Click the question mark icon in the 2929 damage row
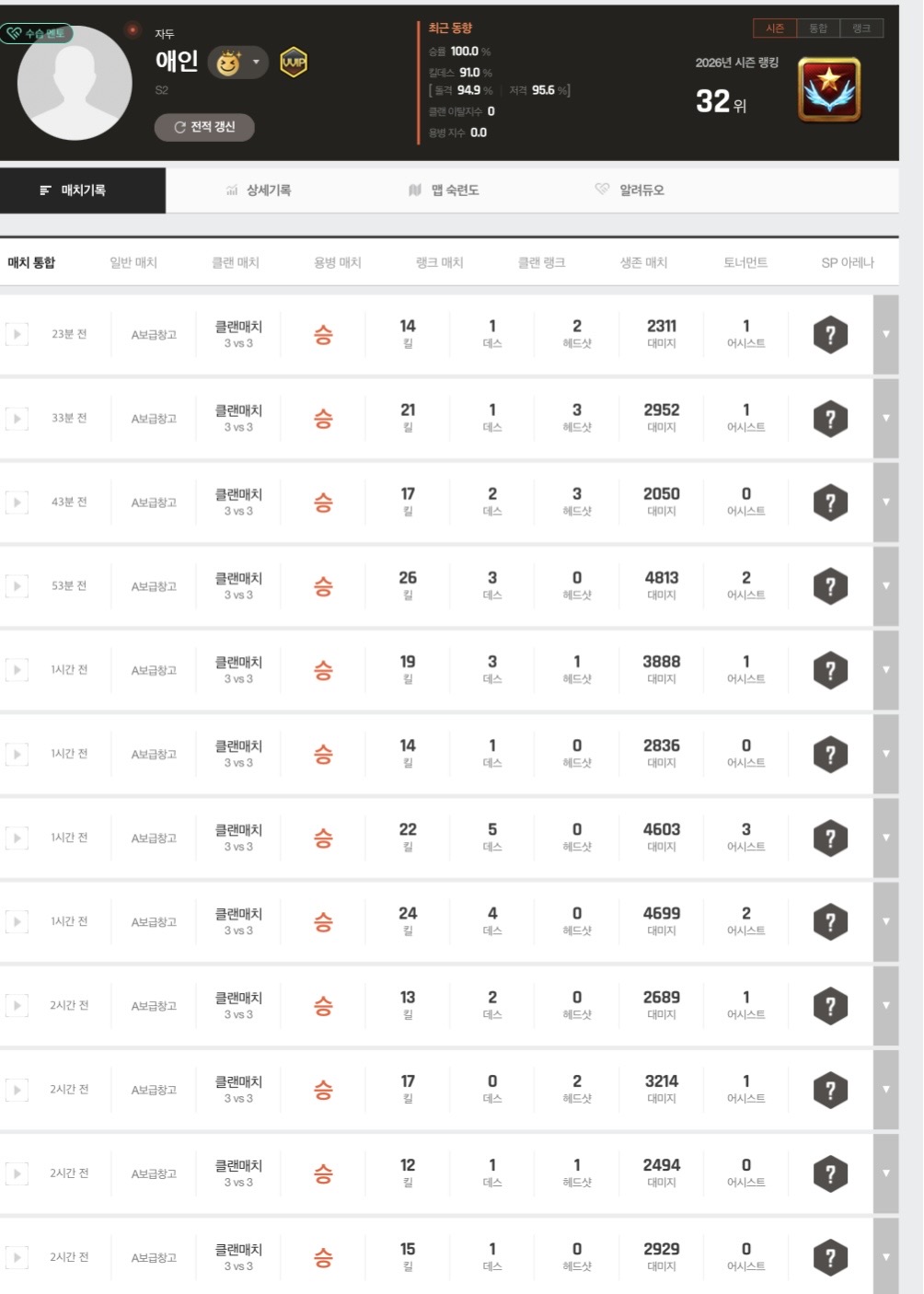 (x=830, y=1257)
